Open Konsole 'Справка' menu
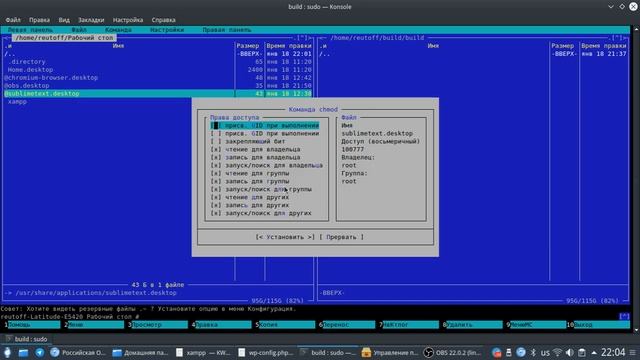Image resolution: width=640 pixels, height=360 pixels. click(x=163, y=20)
